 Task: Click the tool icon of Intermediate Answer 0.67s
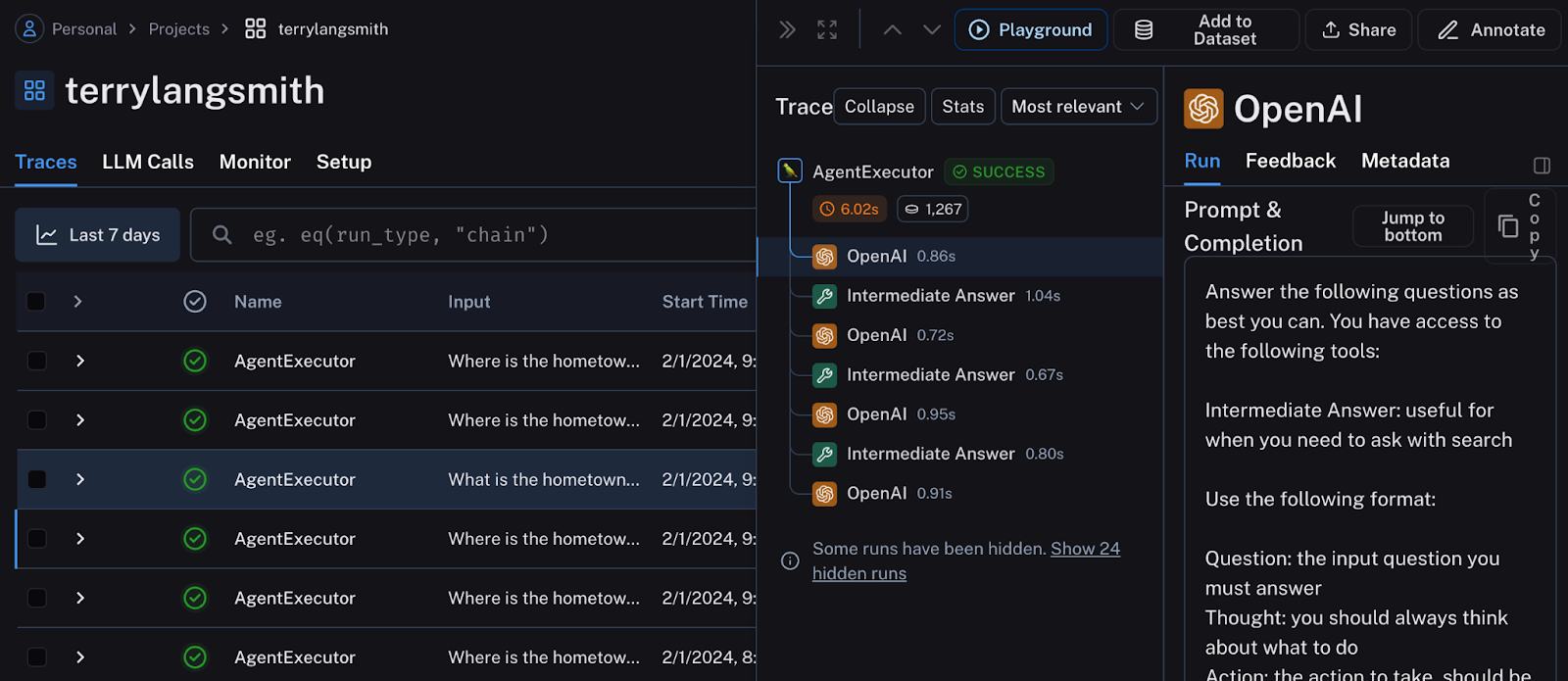click(x=825, y=374)
